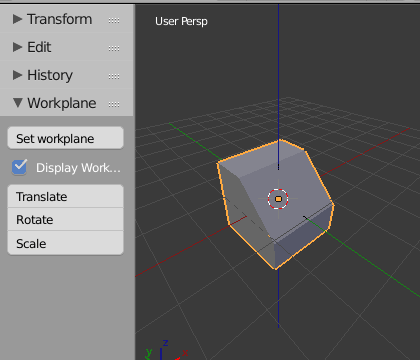The image size is (420, 360).
Task: Grab the Transform panel drag grip
Action: 114,20
